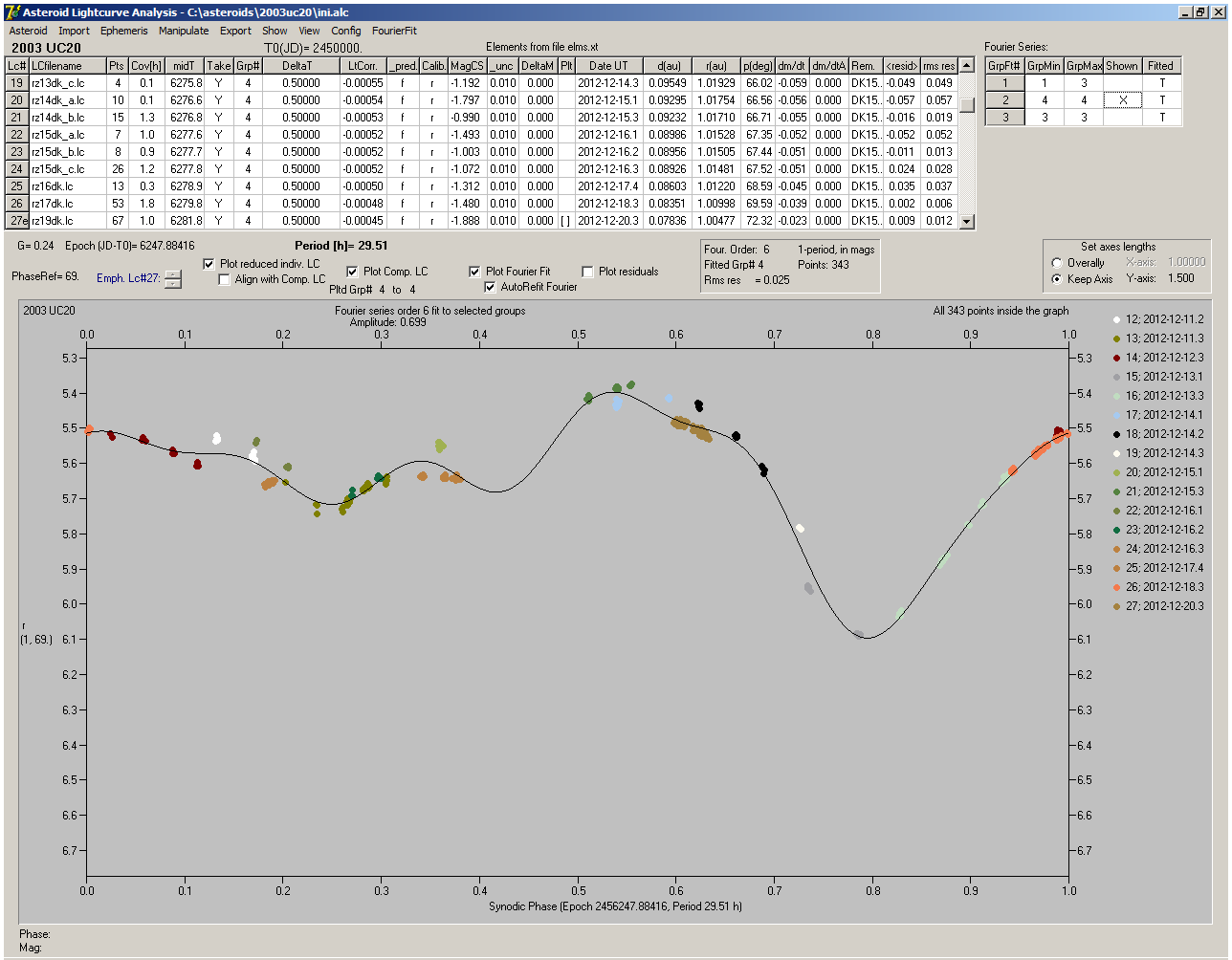
Task: Click the X mark in Shown column
Action: pyautogui.click(x=1122, y=100)
